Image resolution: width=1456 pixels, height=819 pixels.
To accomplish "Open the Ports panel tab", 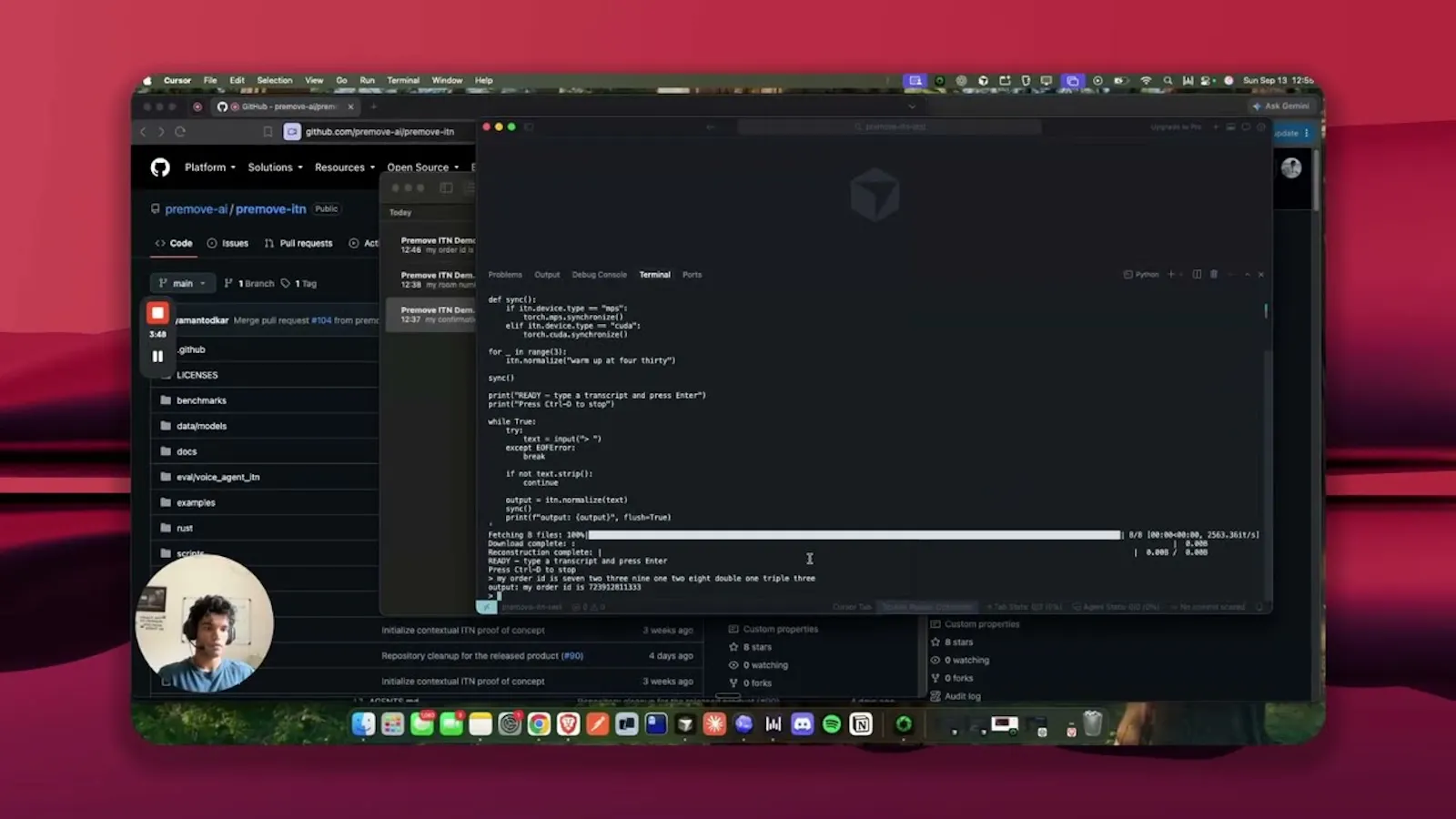I will click(x=692, y=275).
